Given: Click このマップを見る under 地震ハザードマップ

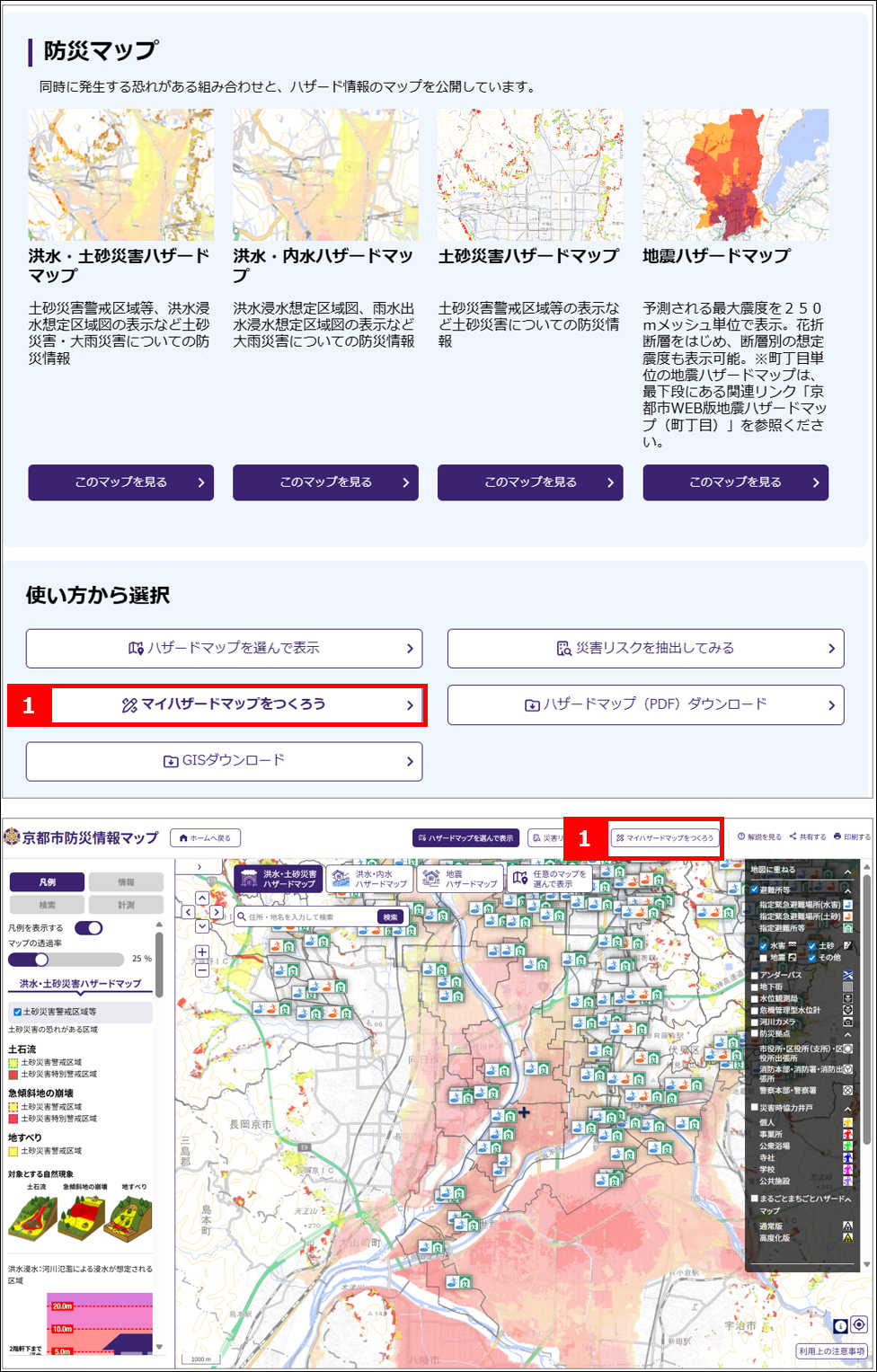Looking at the screenshot, I should click(x=735, y=482).
